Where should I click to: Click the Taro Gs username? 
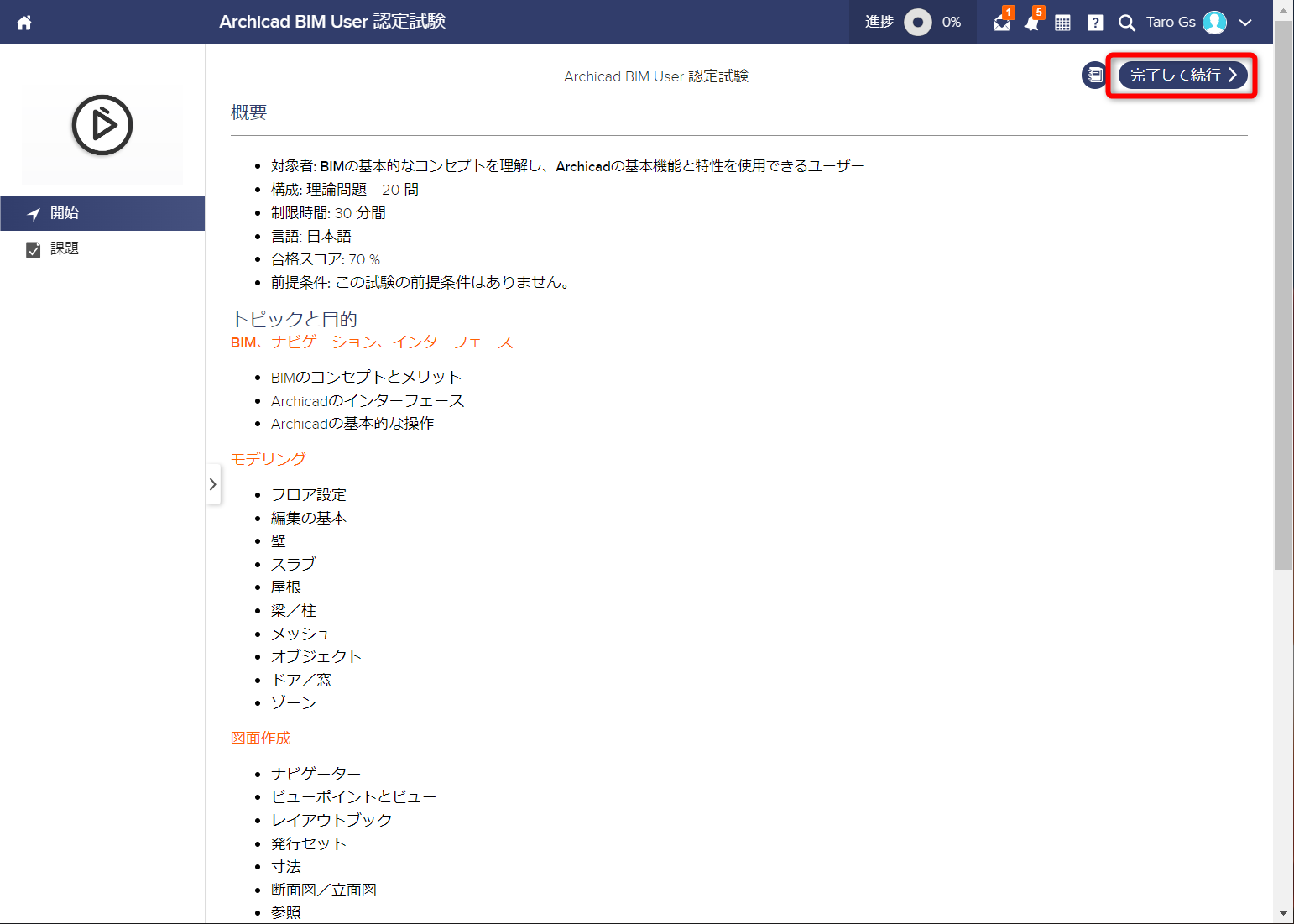pyautogui.click(x=1171, y=22)
